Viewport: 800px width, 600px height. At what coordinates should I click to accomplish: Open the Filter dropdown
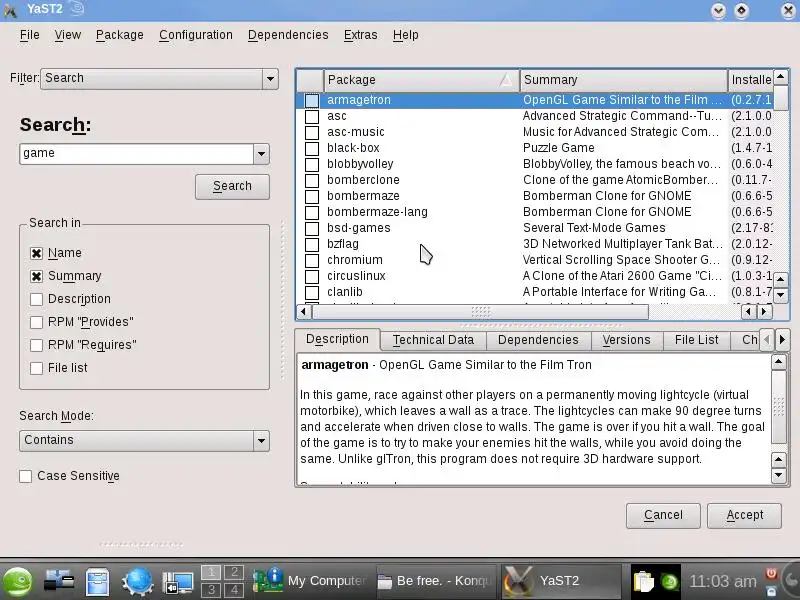click(x=159, y=79)
